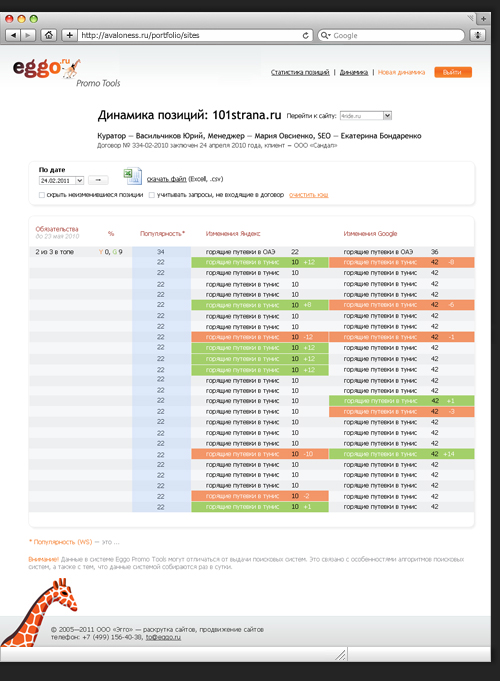The image size is (500, 681).
Task: Click the orange Яндекс row showing -10
Action: 260,454
